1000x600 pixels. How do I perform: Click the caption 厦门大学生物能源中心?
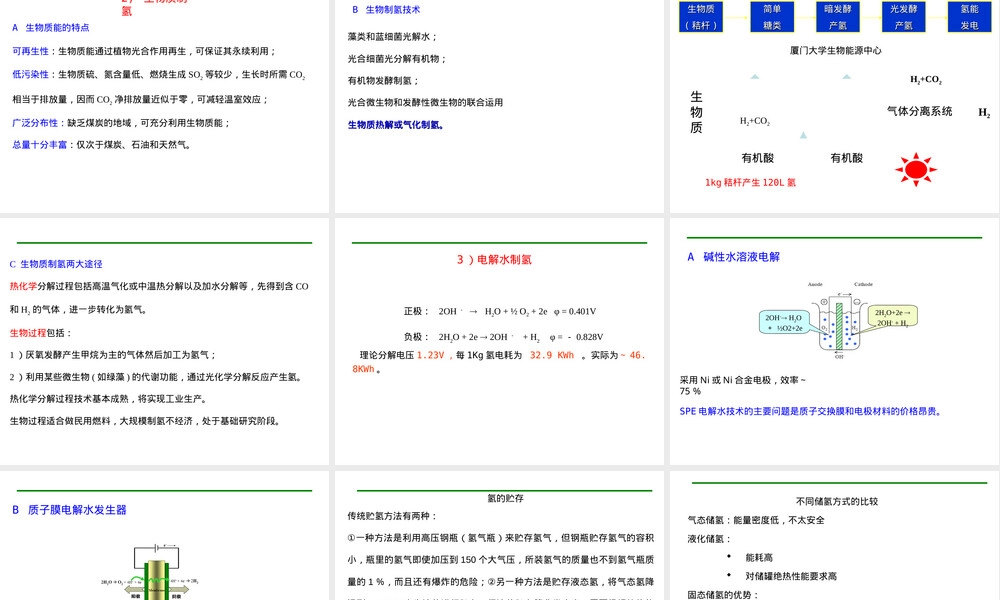(x=835, y=50)
